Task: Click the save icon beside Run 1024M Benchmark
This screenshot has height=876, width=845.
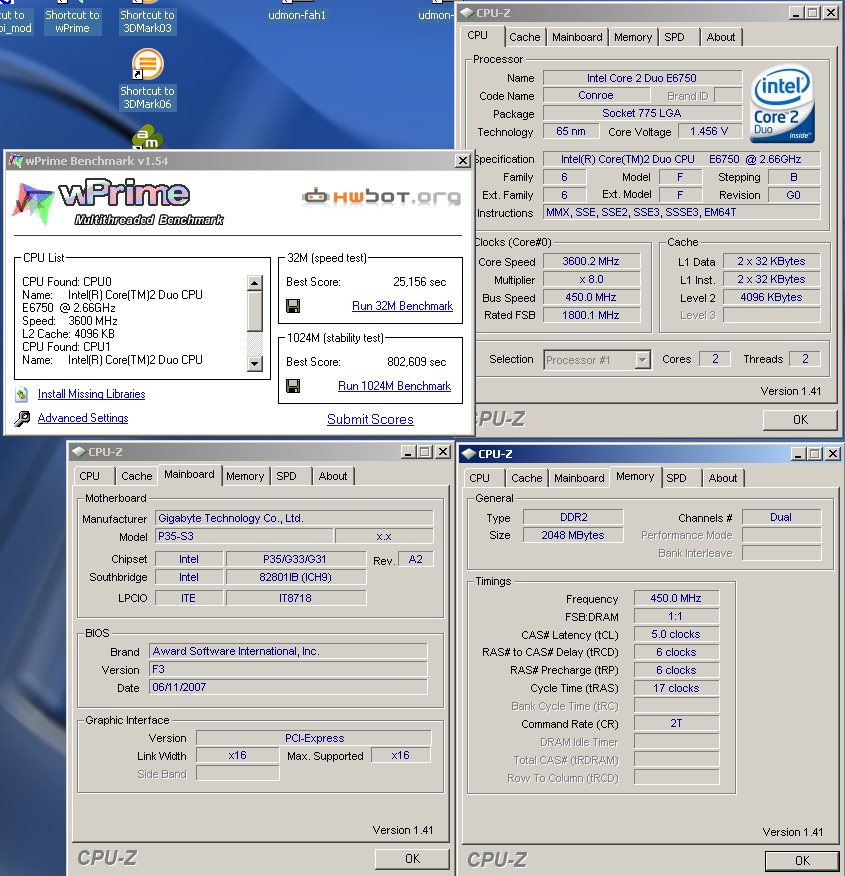Action: (x=293, y=386)
